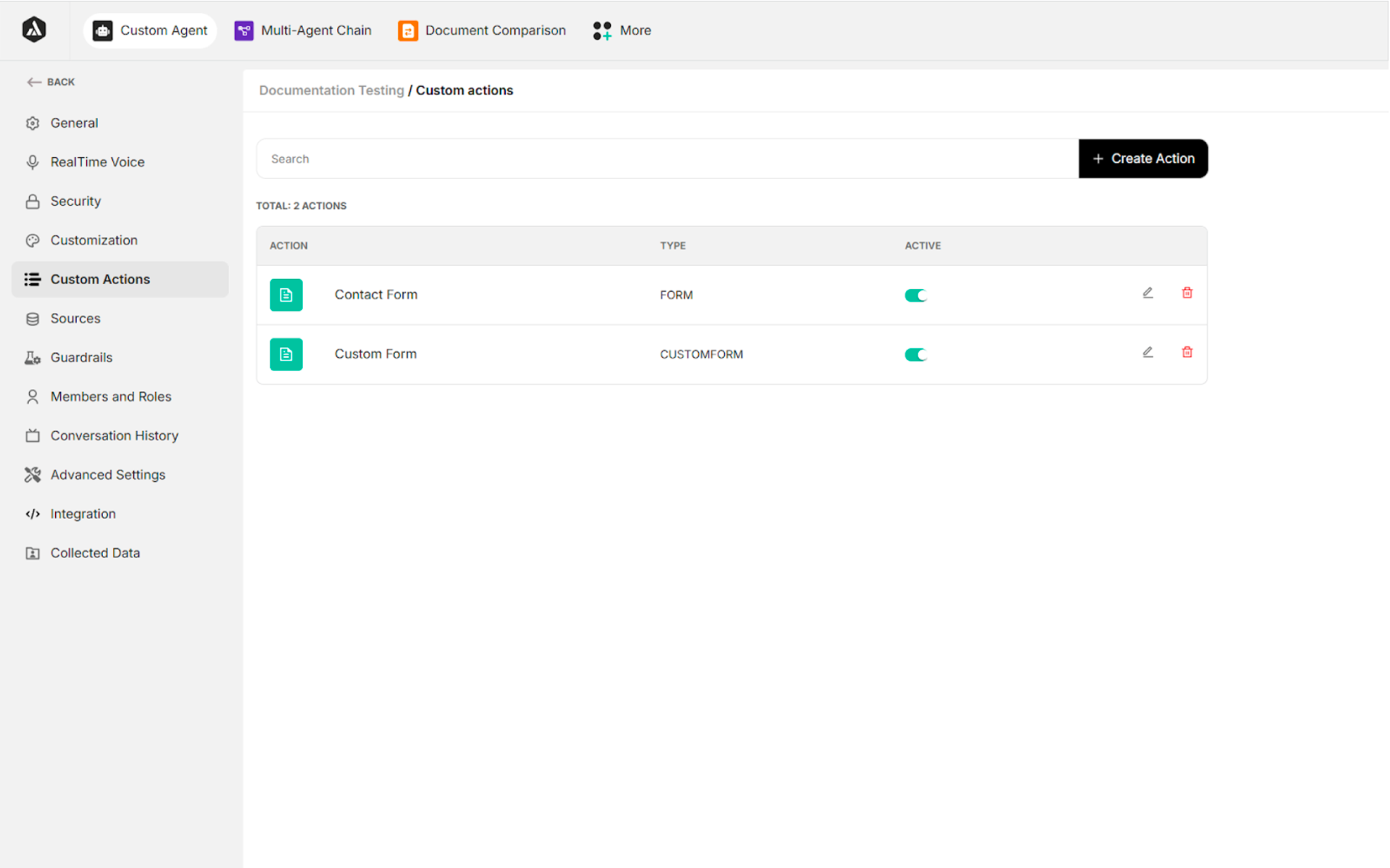This screenshot has width=1390, height=868.
Task: Open the More menu
Action: (x=623, y=30)
